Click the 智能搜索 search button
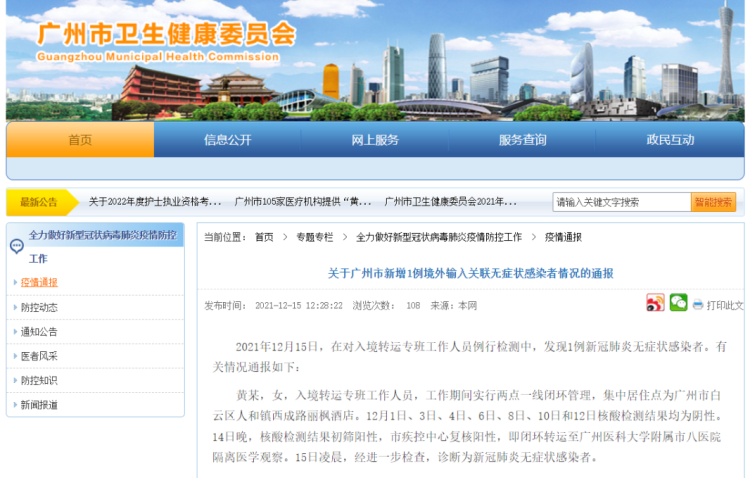This screenshot has width=750, height=478. point(713,202)
